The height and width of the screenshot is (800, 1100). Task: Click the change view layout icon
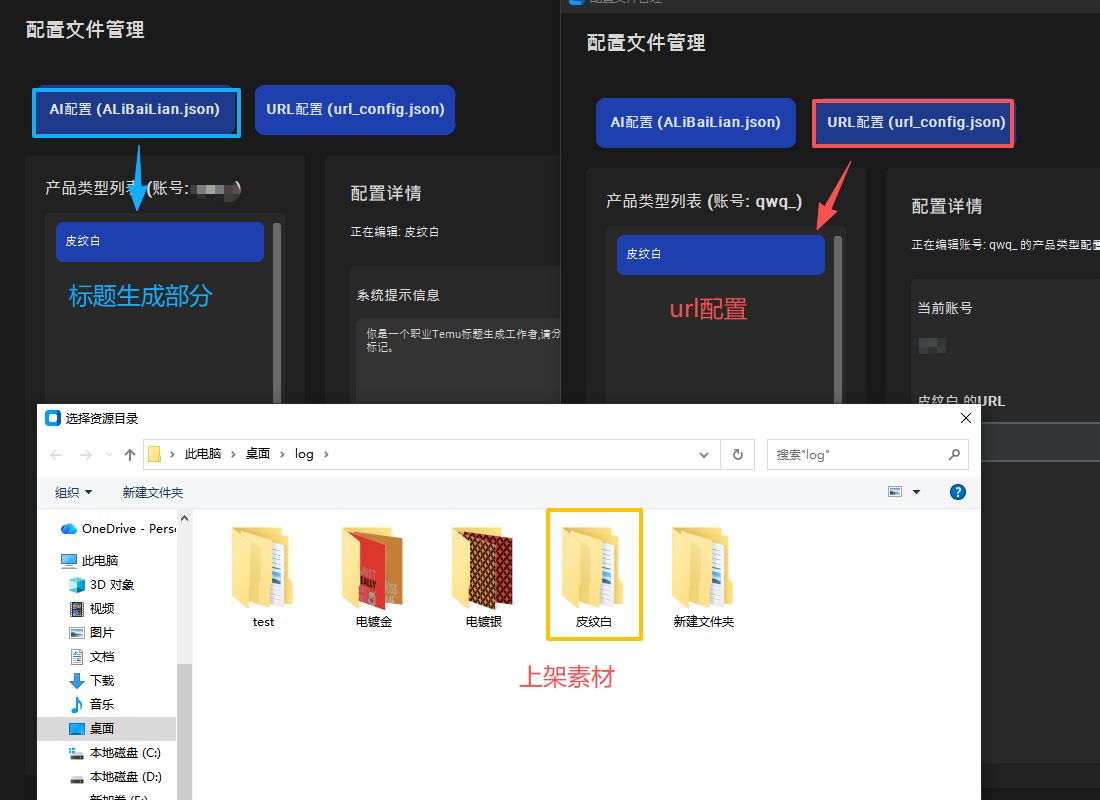[x=895, y=492]
